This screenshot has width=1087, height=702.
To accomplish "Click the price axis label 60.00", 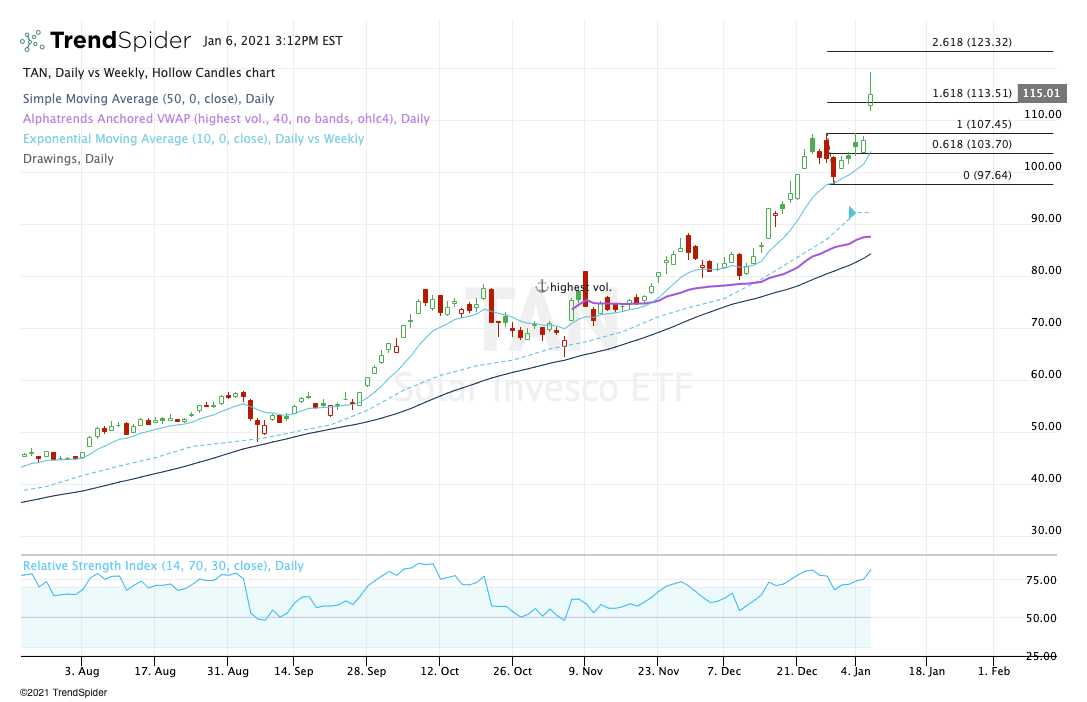I will point(1045,374).
